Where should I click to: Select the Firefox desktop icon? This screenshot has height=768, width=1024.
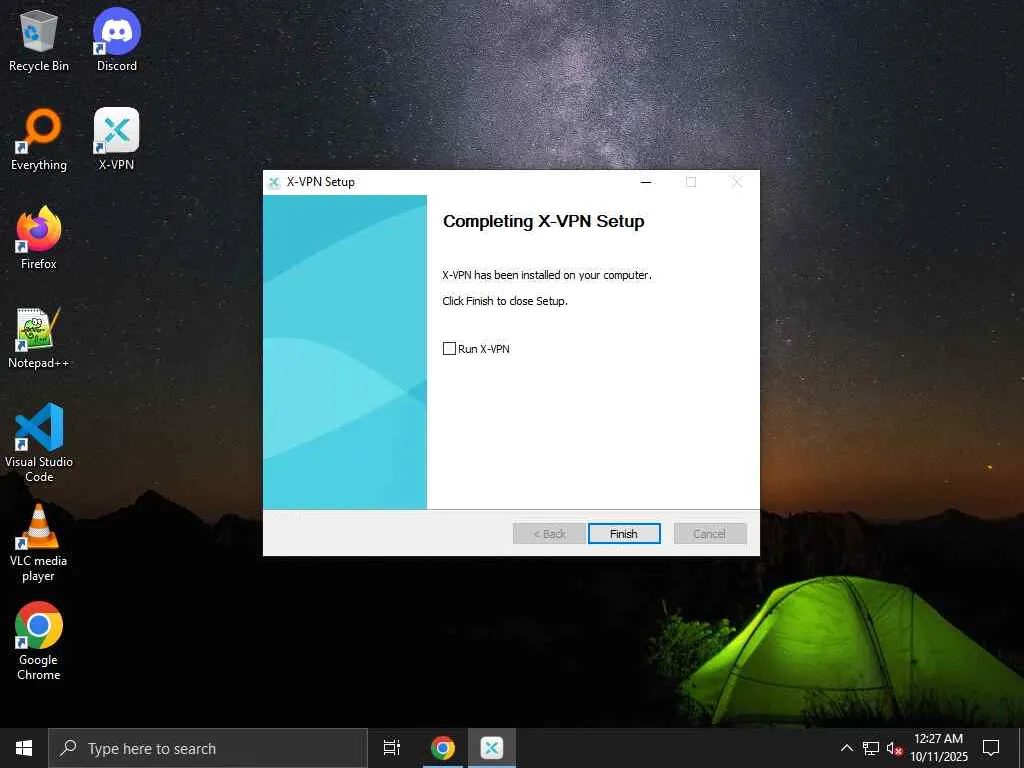(39, 239)
